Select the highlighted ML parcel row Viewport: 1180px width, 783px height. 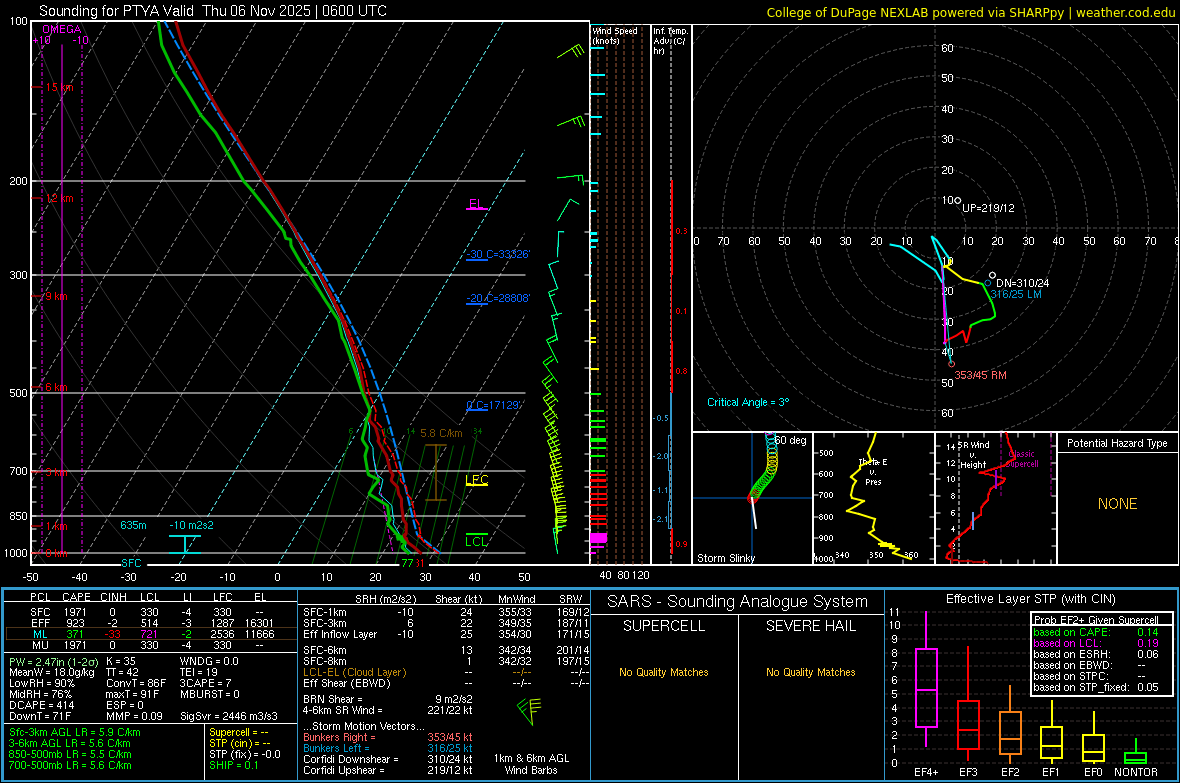click(x=150, y=634)
